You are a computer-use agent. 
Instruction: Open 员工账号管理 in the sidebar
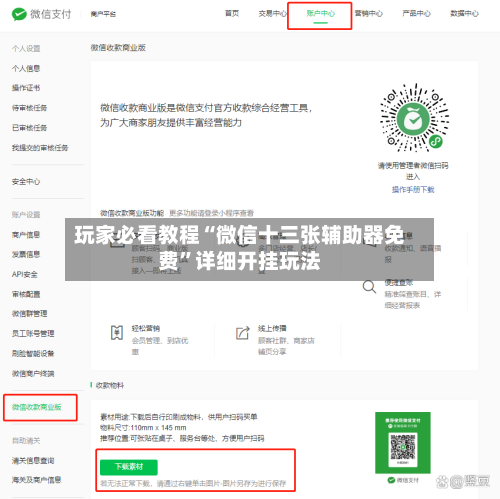tap(33, 334)
